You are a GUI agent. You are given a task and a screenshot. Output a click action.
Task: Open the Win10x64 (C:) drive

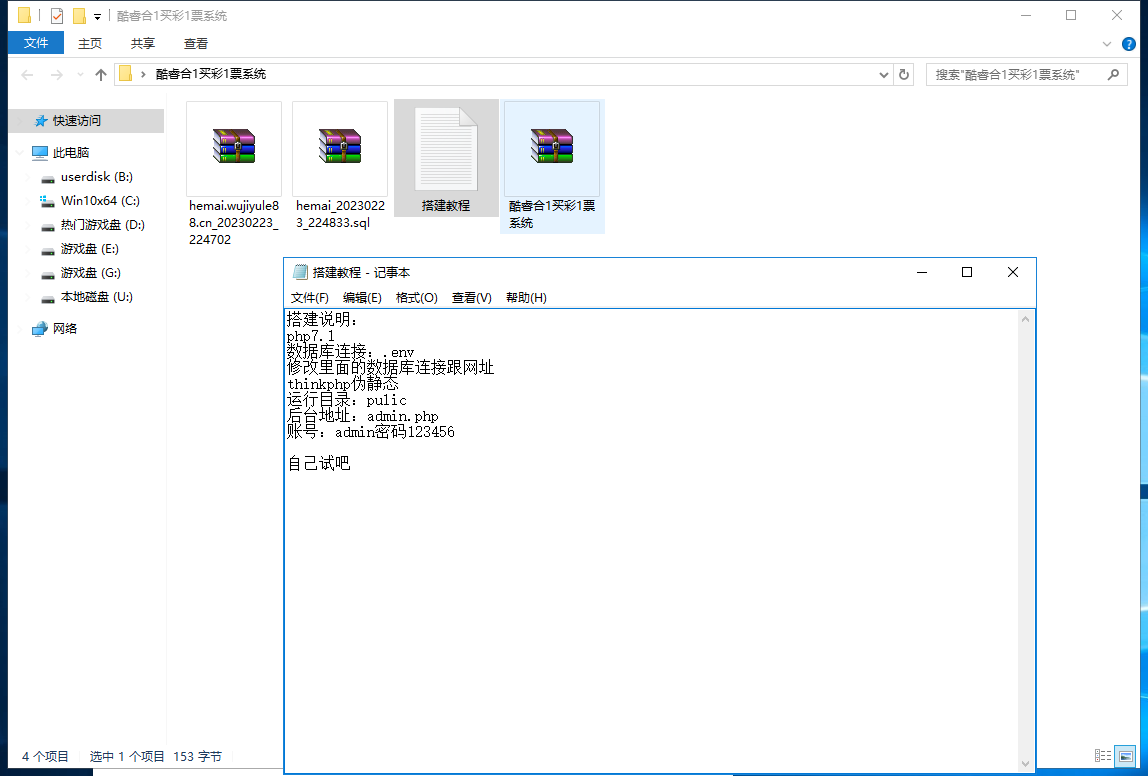pyautogui.click(x=100, y=201)
